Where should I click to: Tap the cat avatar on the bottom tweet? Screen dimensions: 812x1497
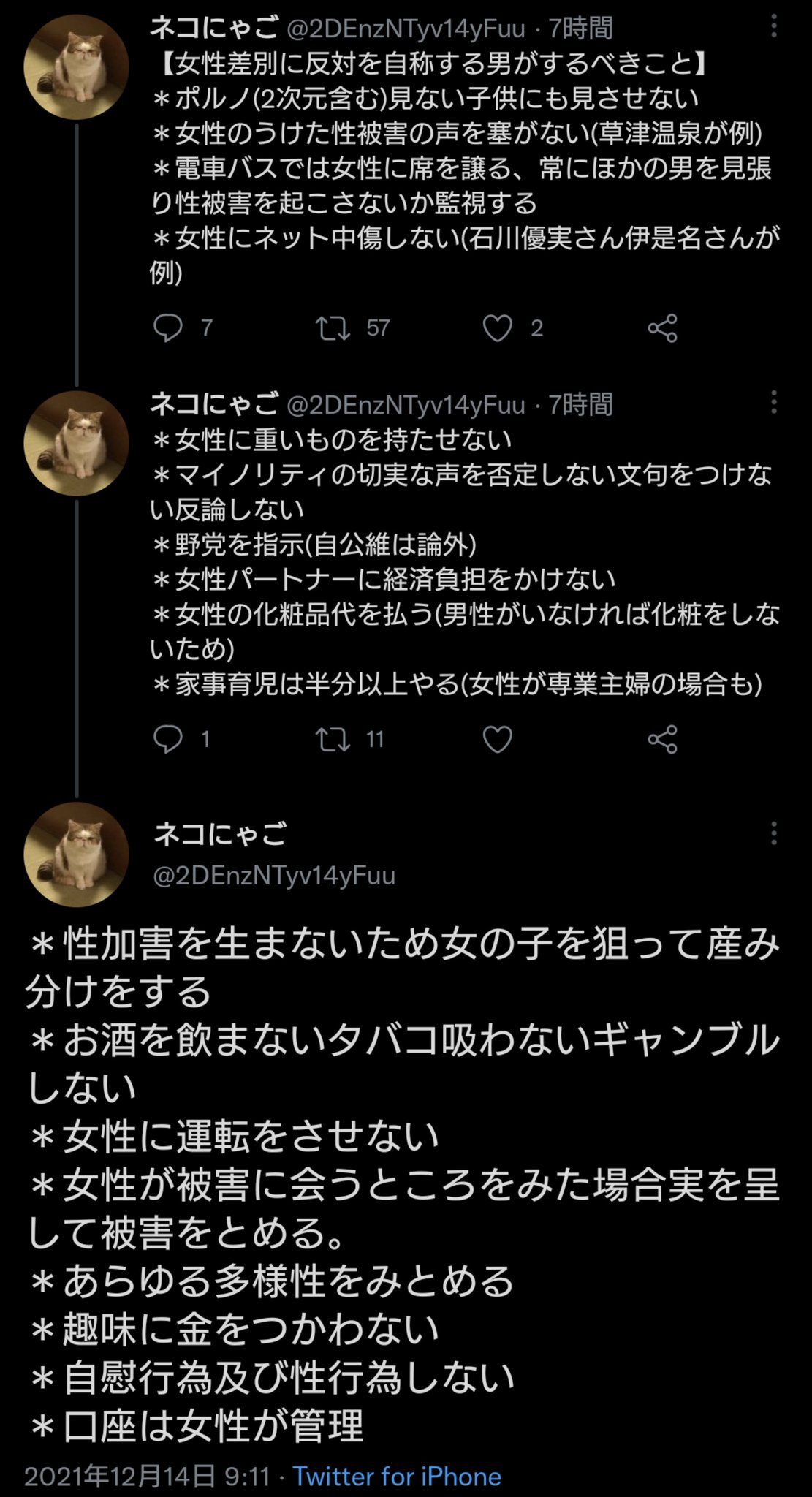77,854
